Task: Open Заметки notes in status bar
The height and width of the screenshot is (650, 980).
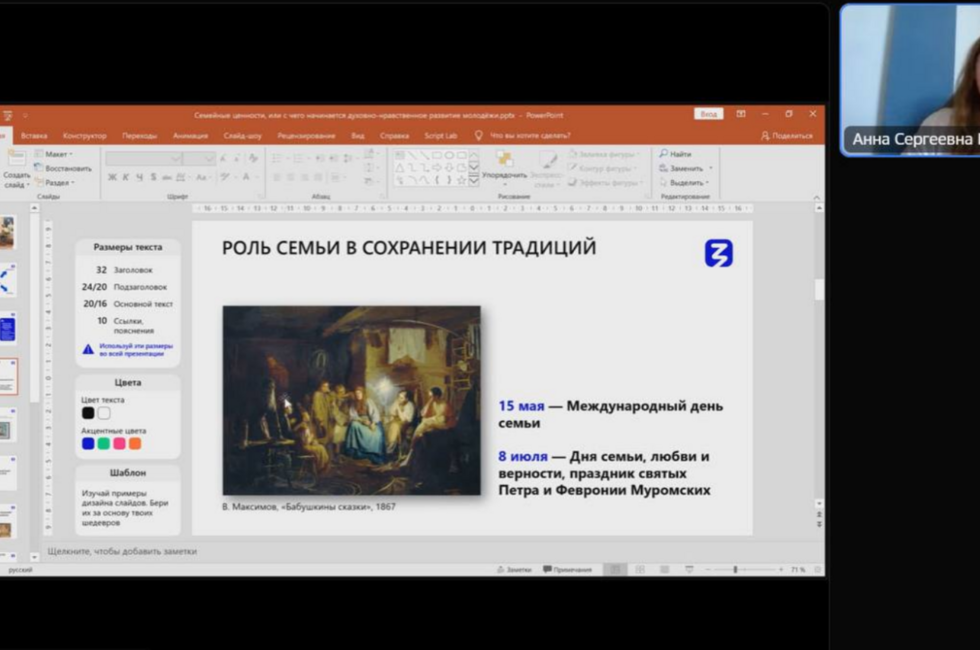Action: [x=514, y=569]
